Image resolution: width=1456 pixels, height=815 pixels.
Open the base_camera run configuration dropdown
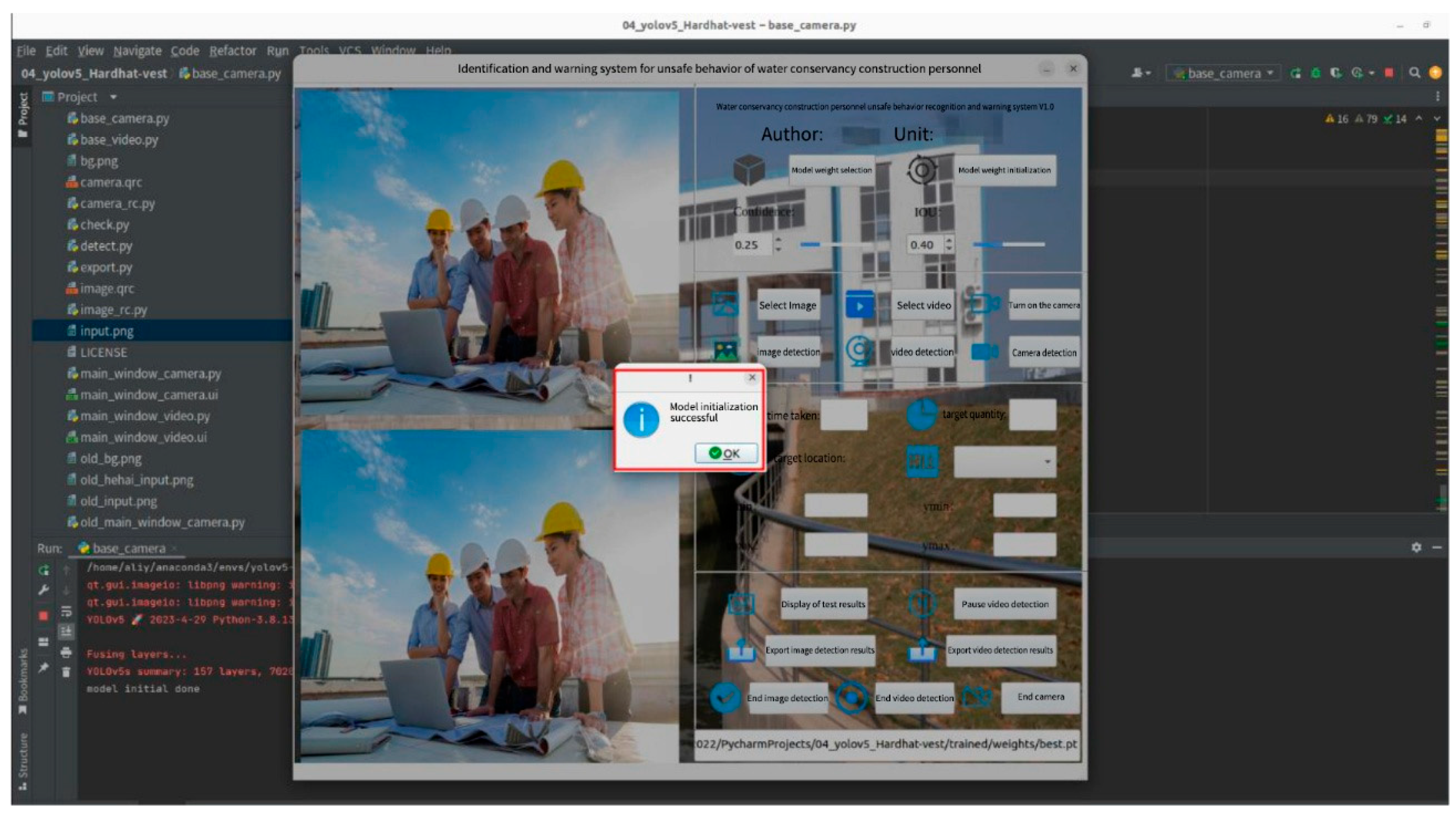pyautogui.click(x=1224, y=73)
